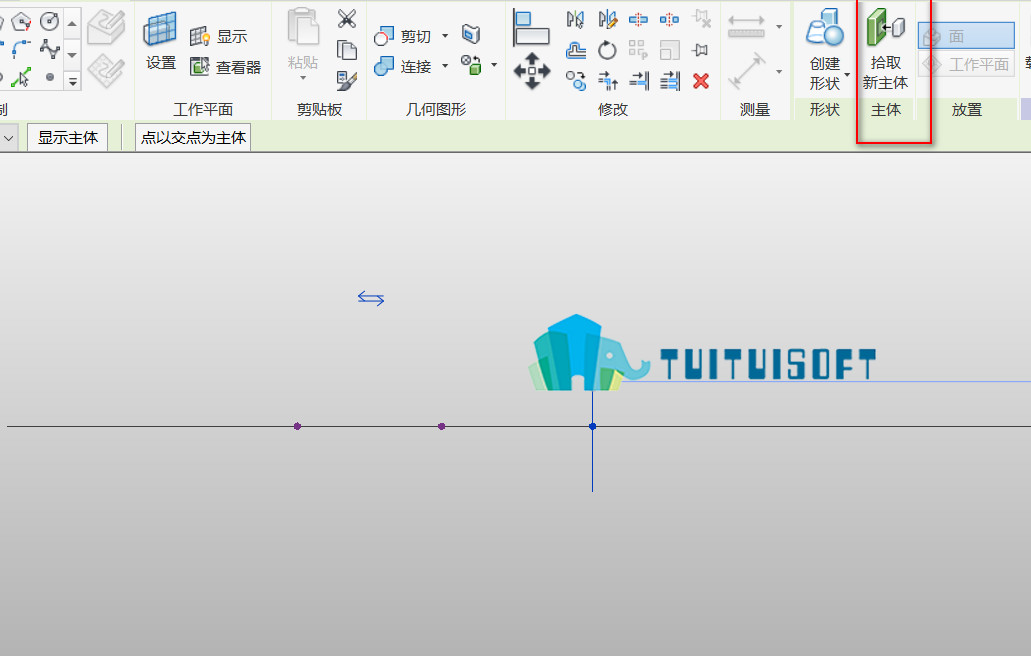This screenshot has height=656, width=1031.
Task: Select the Array tool
Action: 638,50
